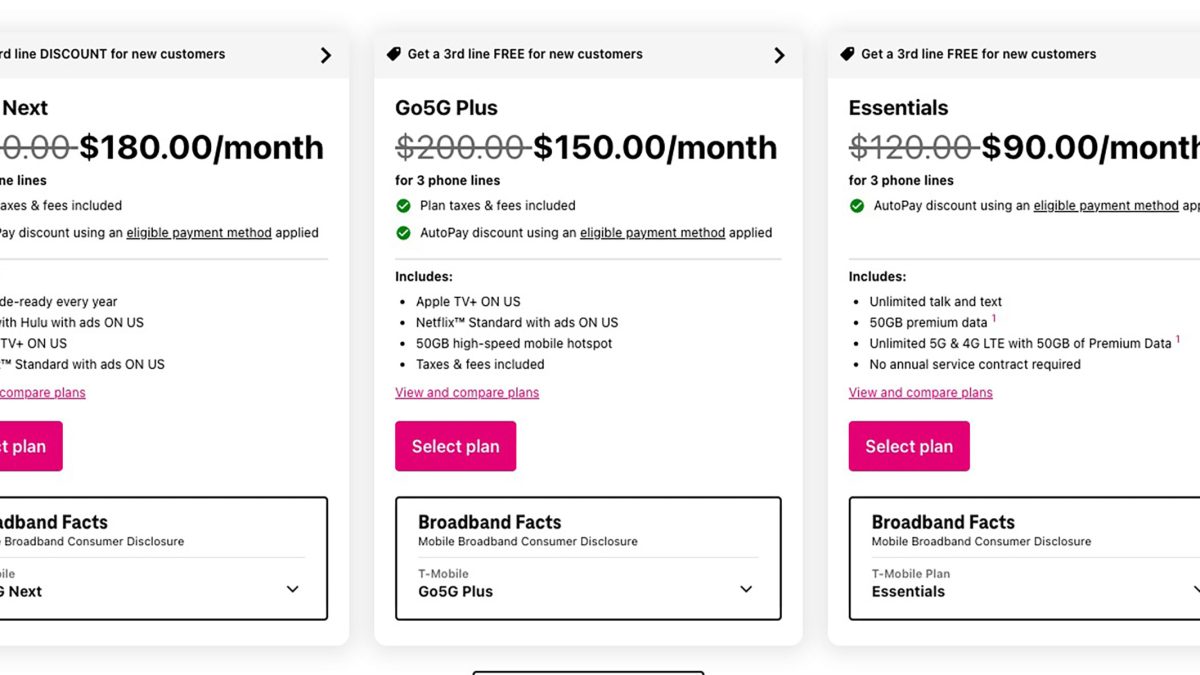Expand Go5G Plus Broadband Facts chevron
Screen dimensions: 1200x675
click(746, 589)
